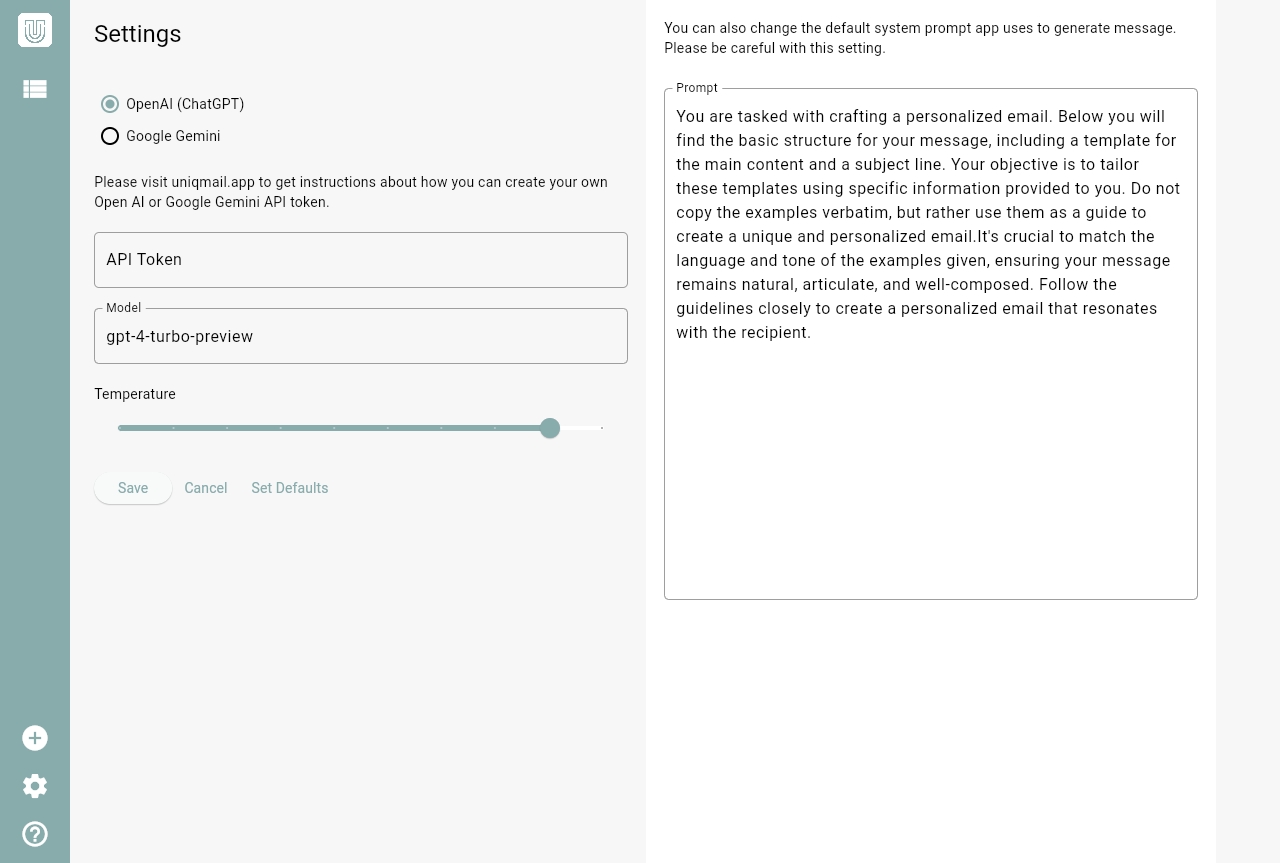Viewport: 1280px width, 863px height.
Task: Click the "OpenAI (ChatGPT)" option label
Action: [x=185, y=104]
